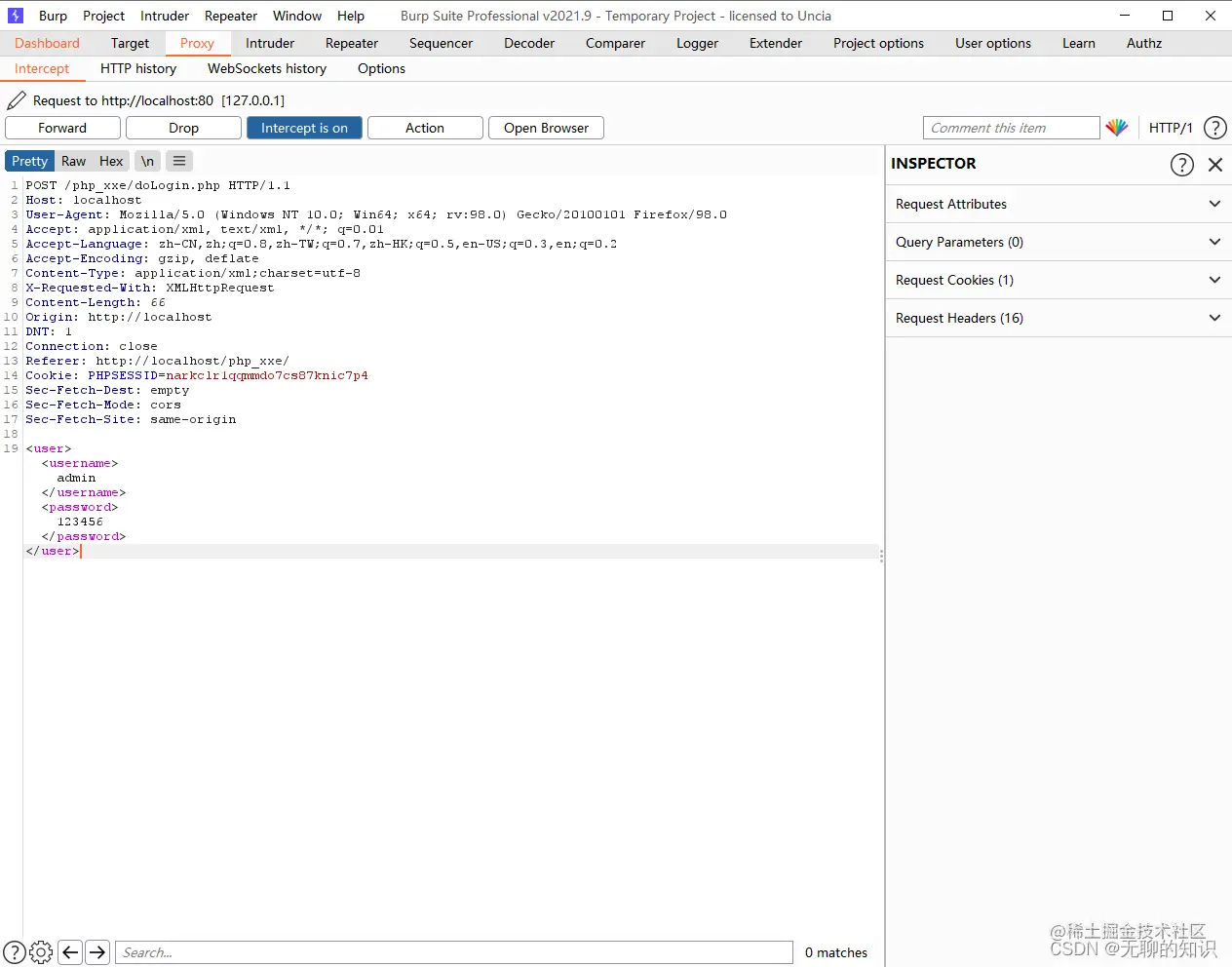Click the POST /php_xxe/doLogin.php request line
1232x967 pixels.
158,185
